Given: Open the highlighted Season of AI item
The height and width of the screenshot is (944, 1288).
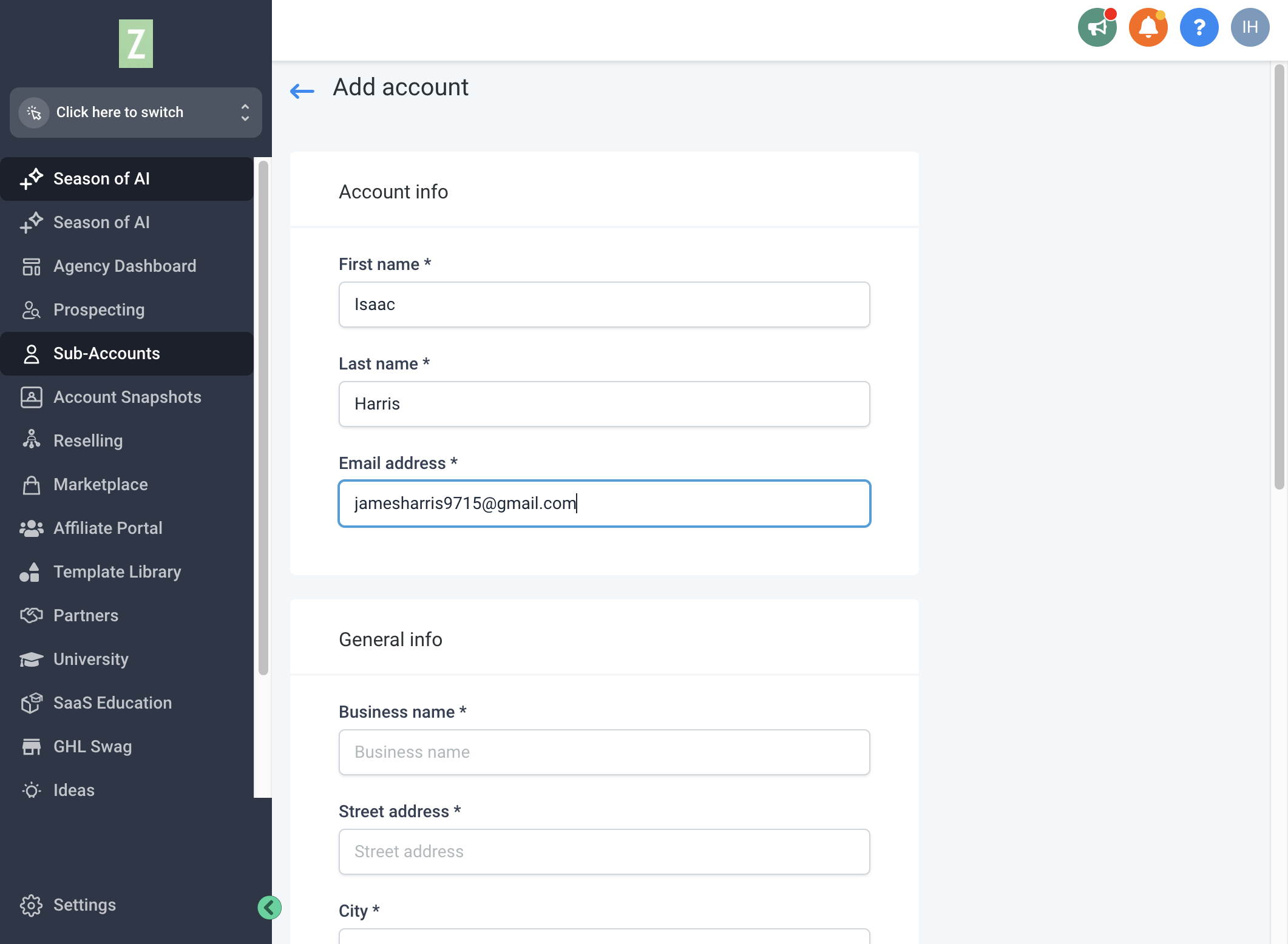Looking at the screenshot, I should tap(127, 179).
